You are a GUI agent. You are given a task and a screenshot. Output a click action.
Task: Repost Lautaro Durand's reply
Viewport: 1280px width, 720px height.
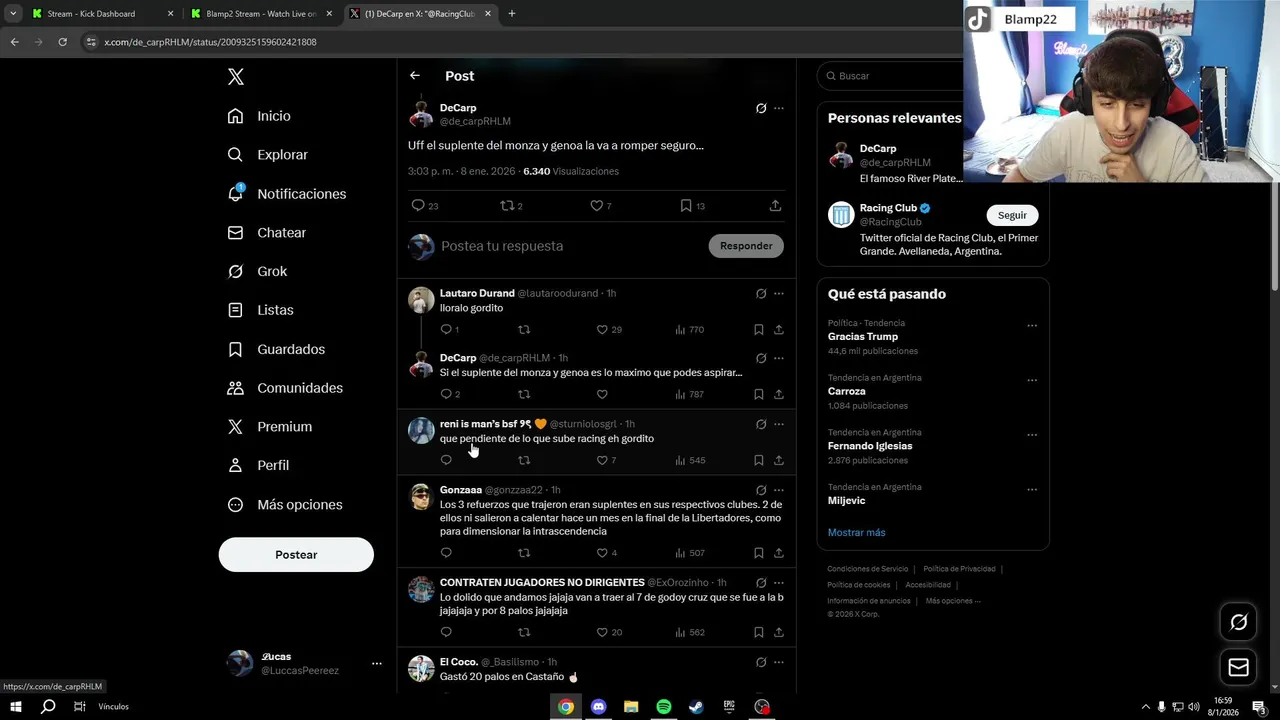tap(524, 329)
